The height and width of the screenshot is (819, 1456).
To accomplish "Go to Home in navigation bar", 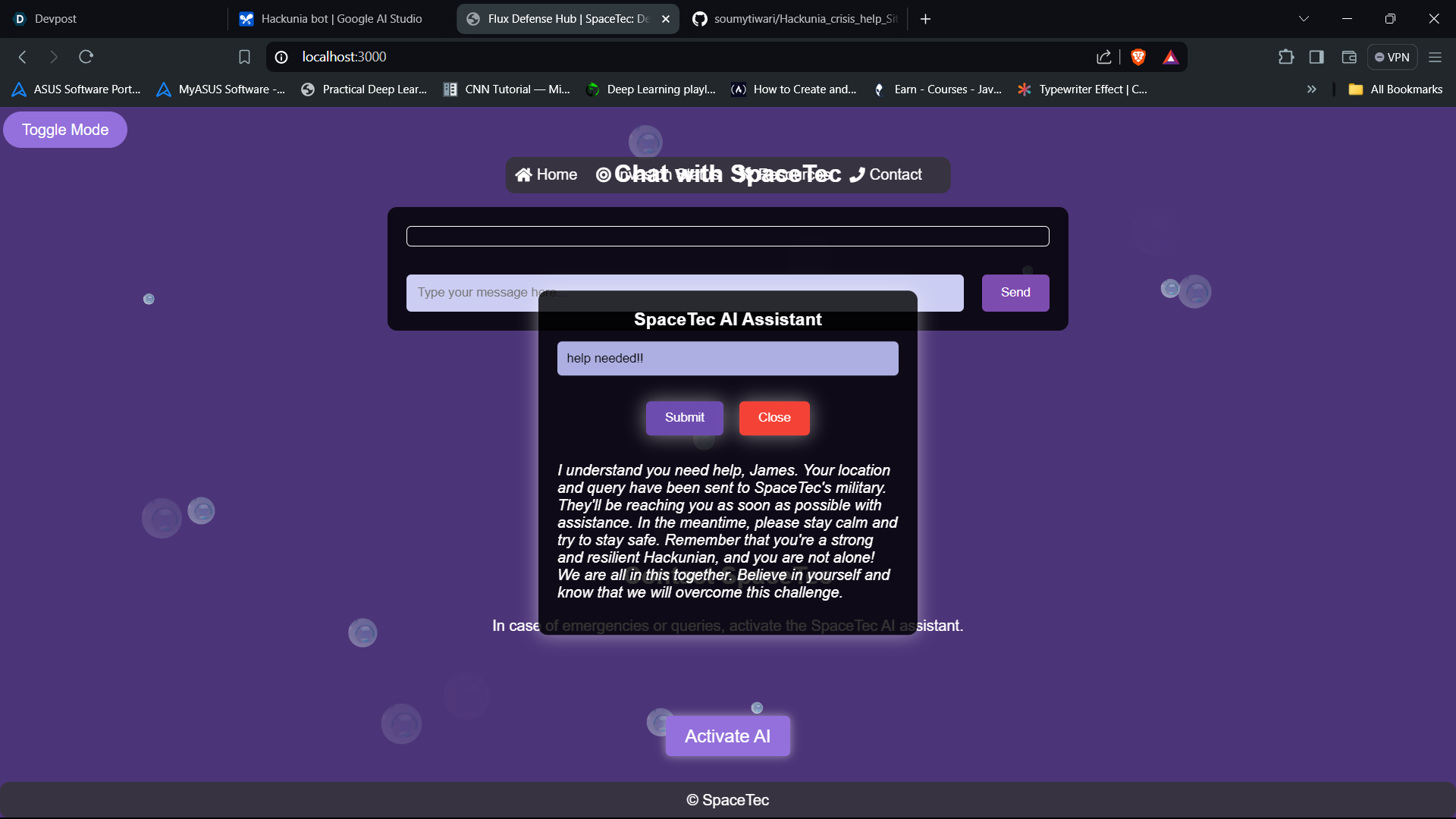I will pyautogui.click(x=546, y=174).
